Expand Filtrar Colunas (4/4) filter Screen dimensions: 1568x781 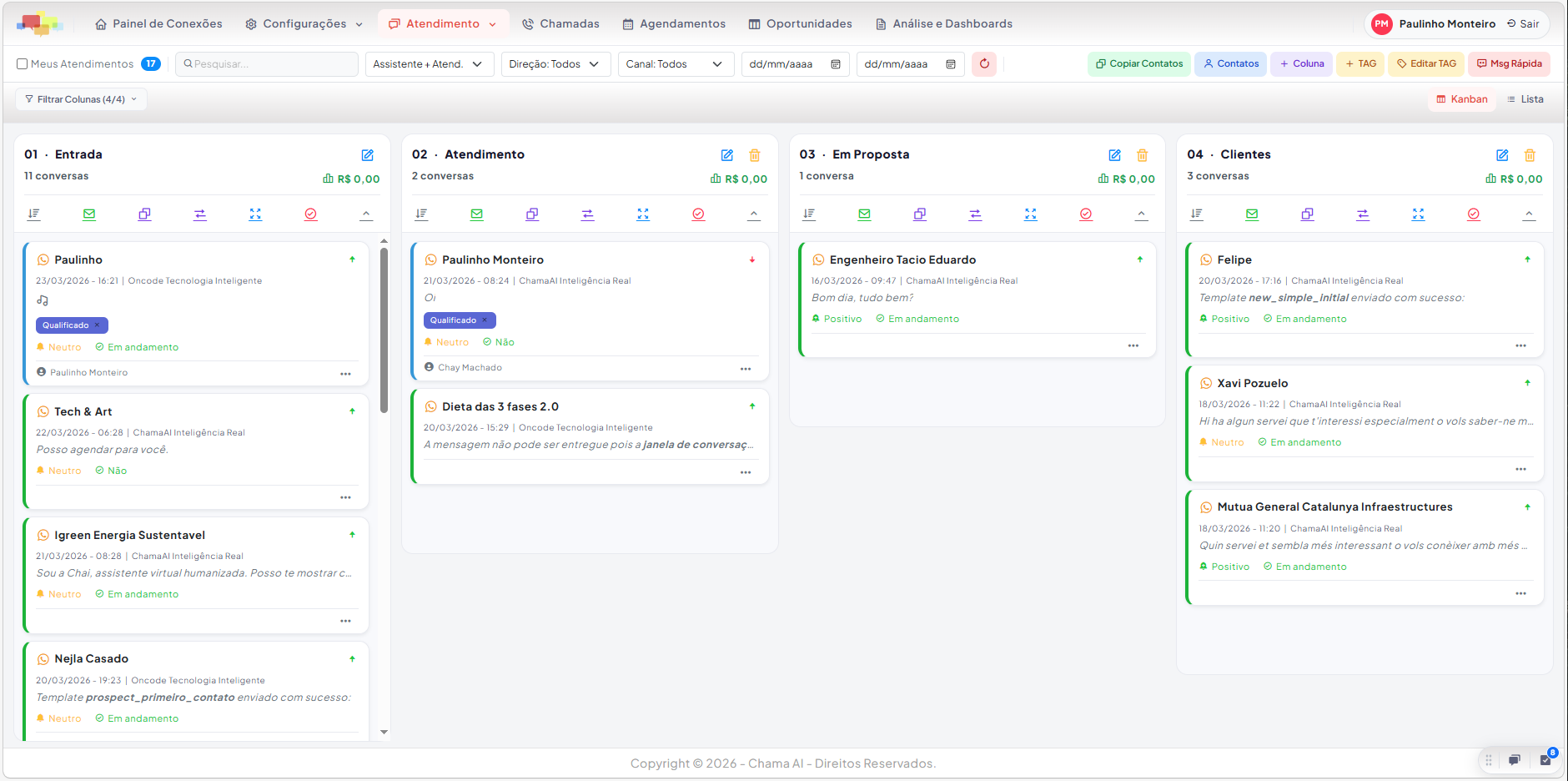(x=81, y=99)
